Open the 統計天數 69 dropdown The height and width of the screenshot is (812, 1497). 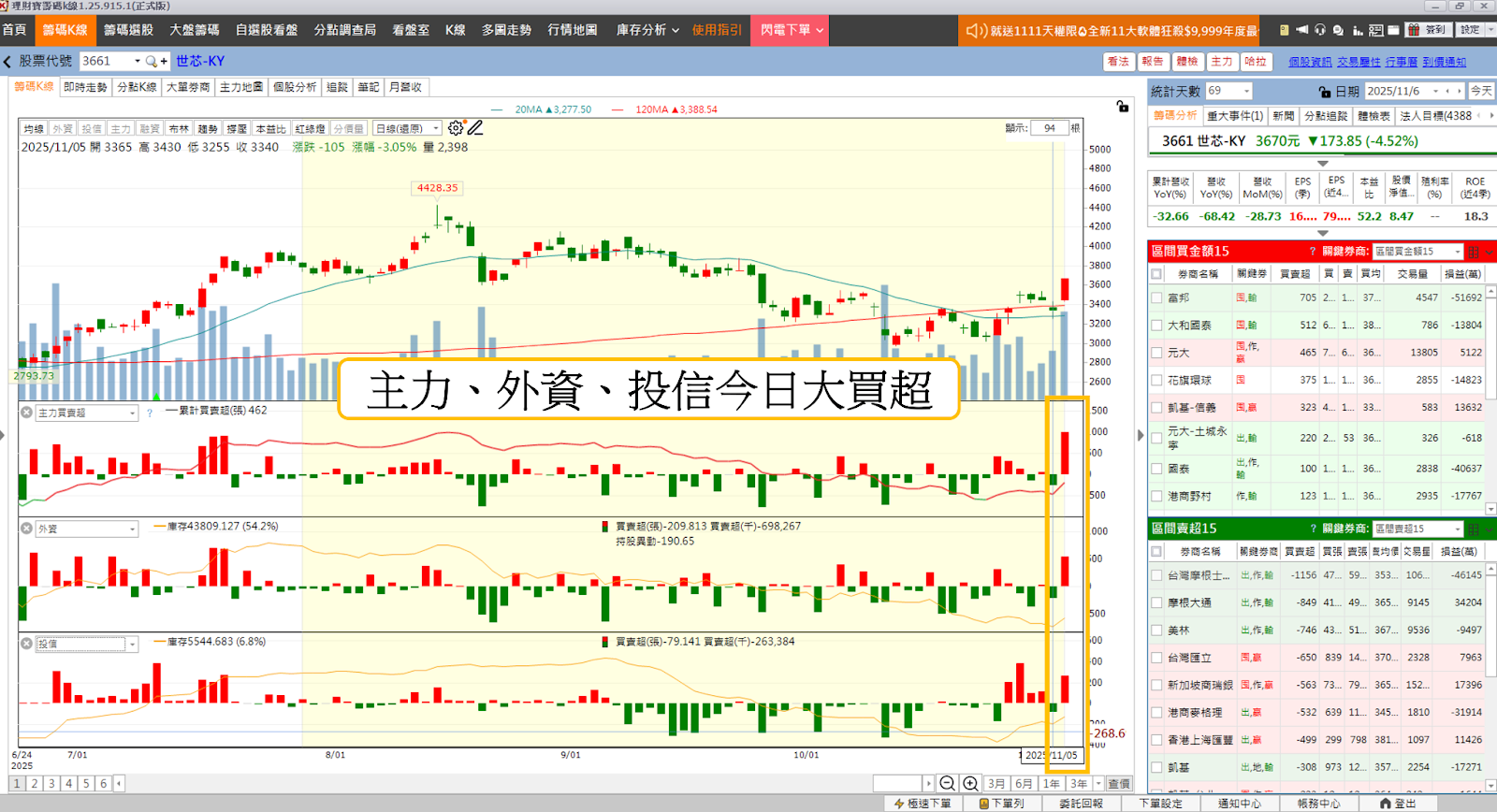[x=1228, y=91]
